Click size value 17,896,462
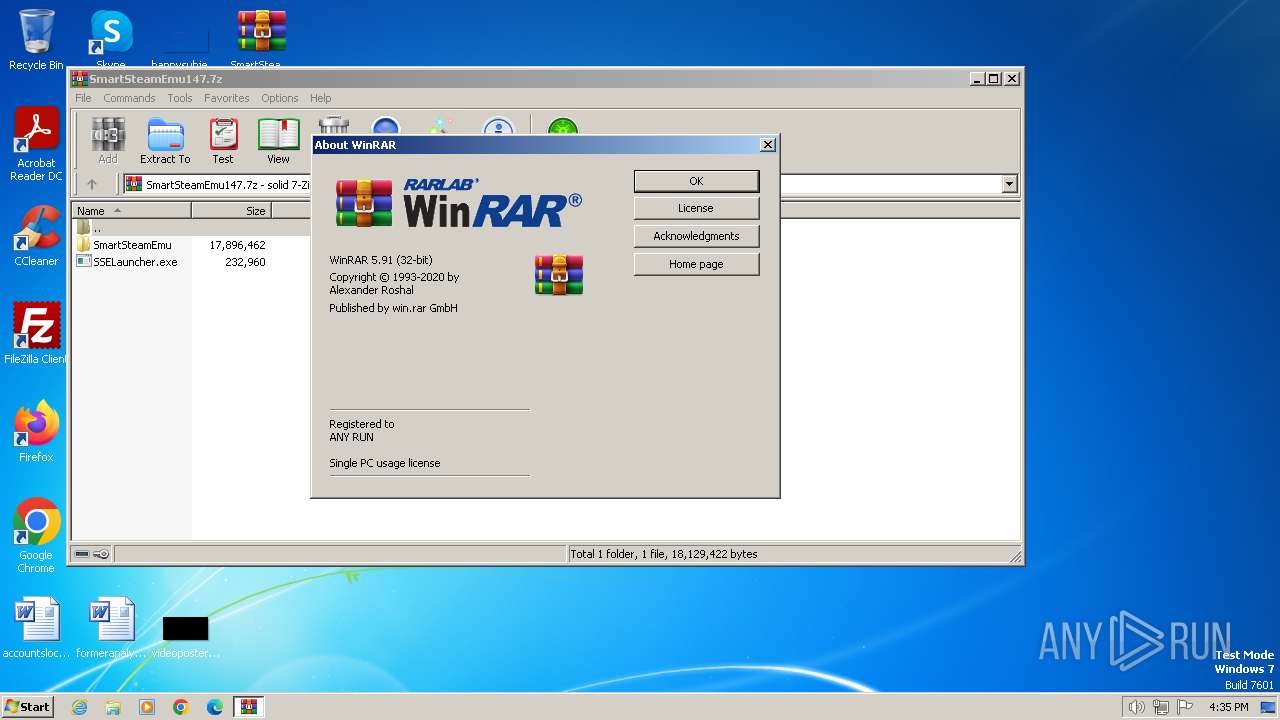Screen dimensions: 1280x720 point(237,245)
